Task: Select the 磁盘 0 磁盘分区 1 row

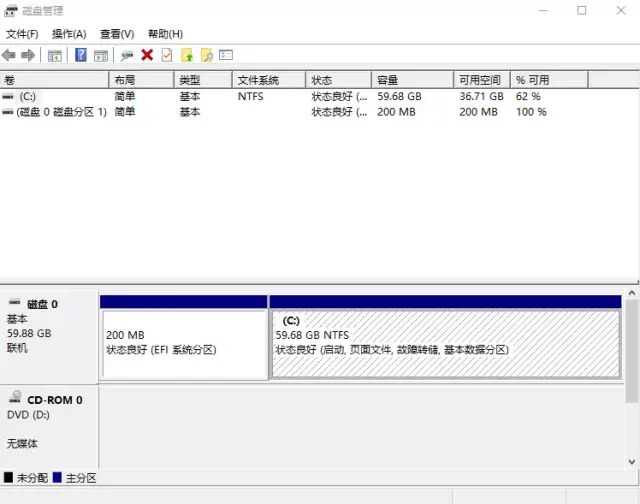Action: [x=60, y=112]
